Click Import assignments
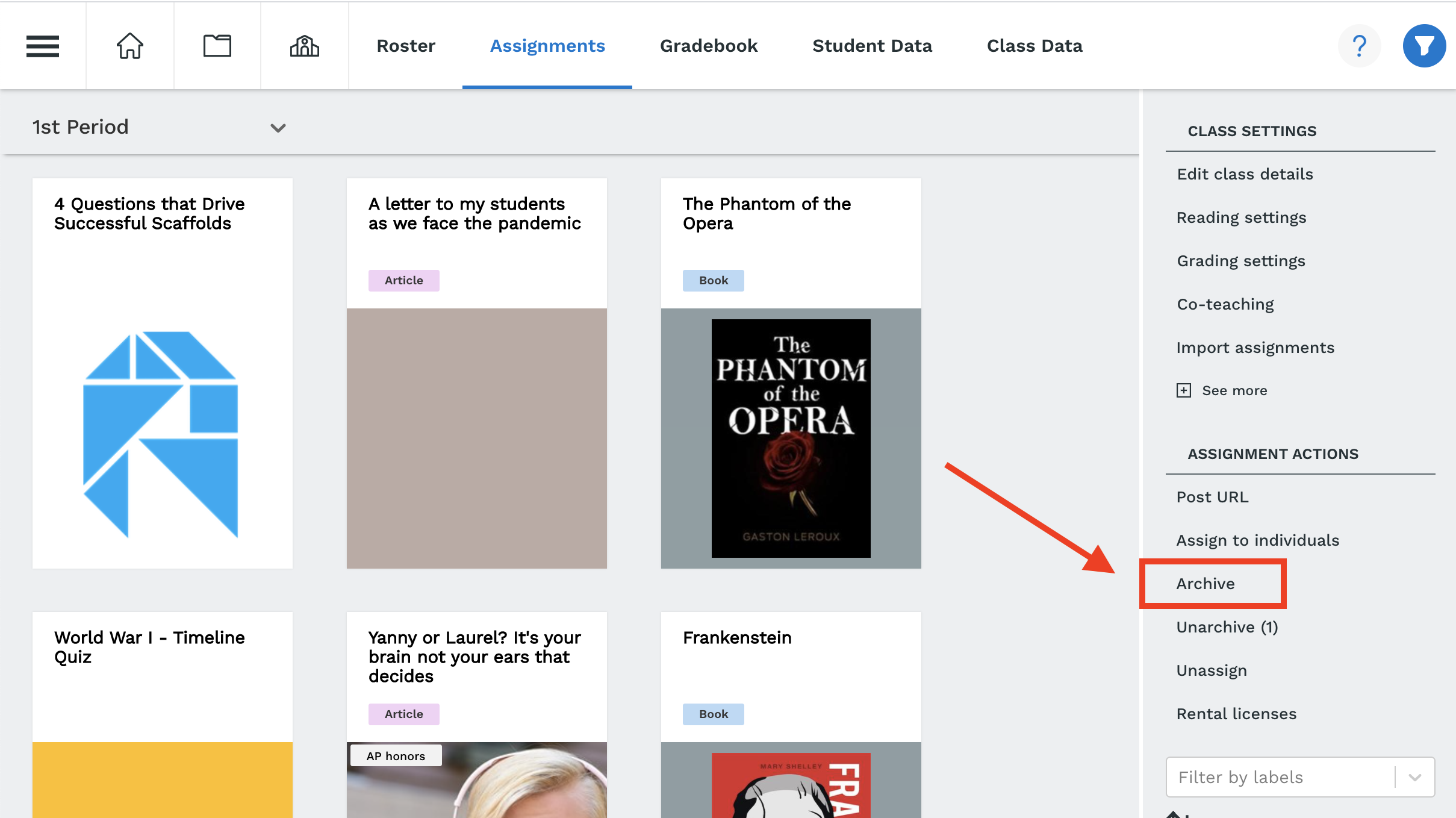This screenshot has height=818, width=1456. [x=1255, y=348]
